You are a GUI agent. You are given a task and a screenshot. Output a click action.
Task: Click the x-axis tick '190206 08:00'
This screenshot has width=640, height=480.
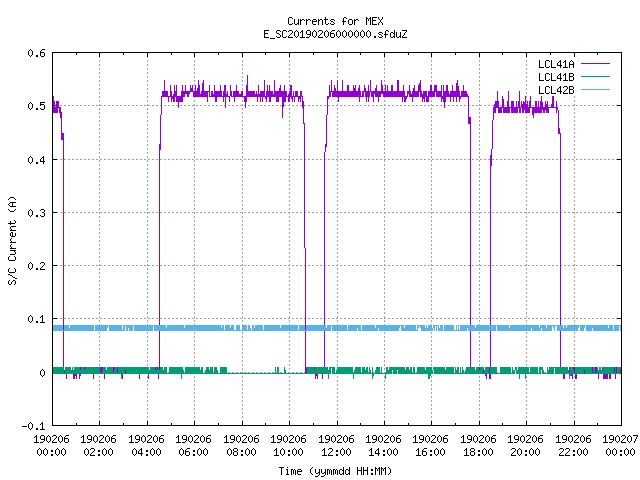(x=241, y=446)
